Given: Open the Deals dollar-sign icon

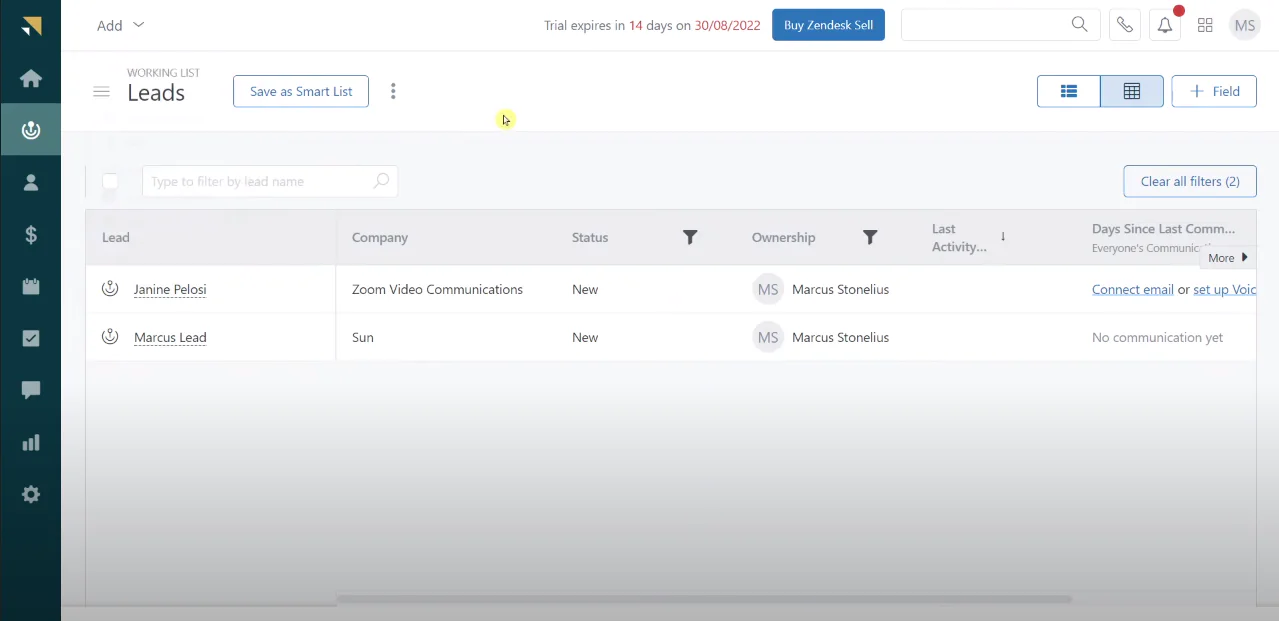Looking at the screenshot, I should tap(30, 234).
